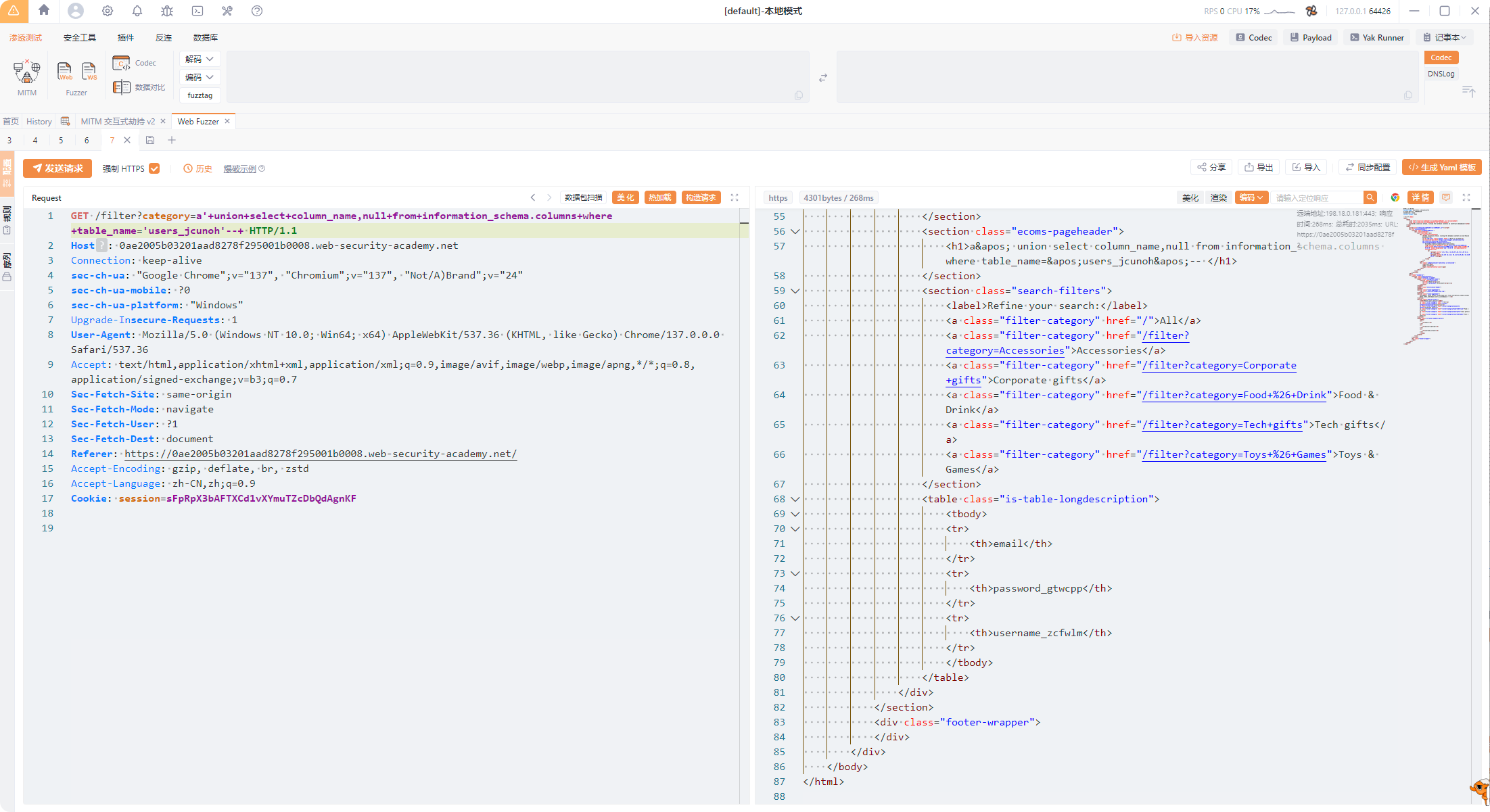Open response in Chrome browser icon

(x=1395, y=197)
